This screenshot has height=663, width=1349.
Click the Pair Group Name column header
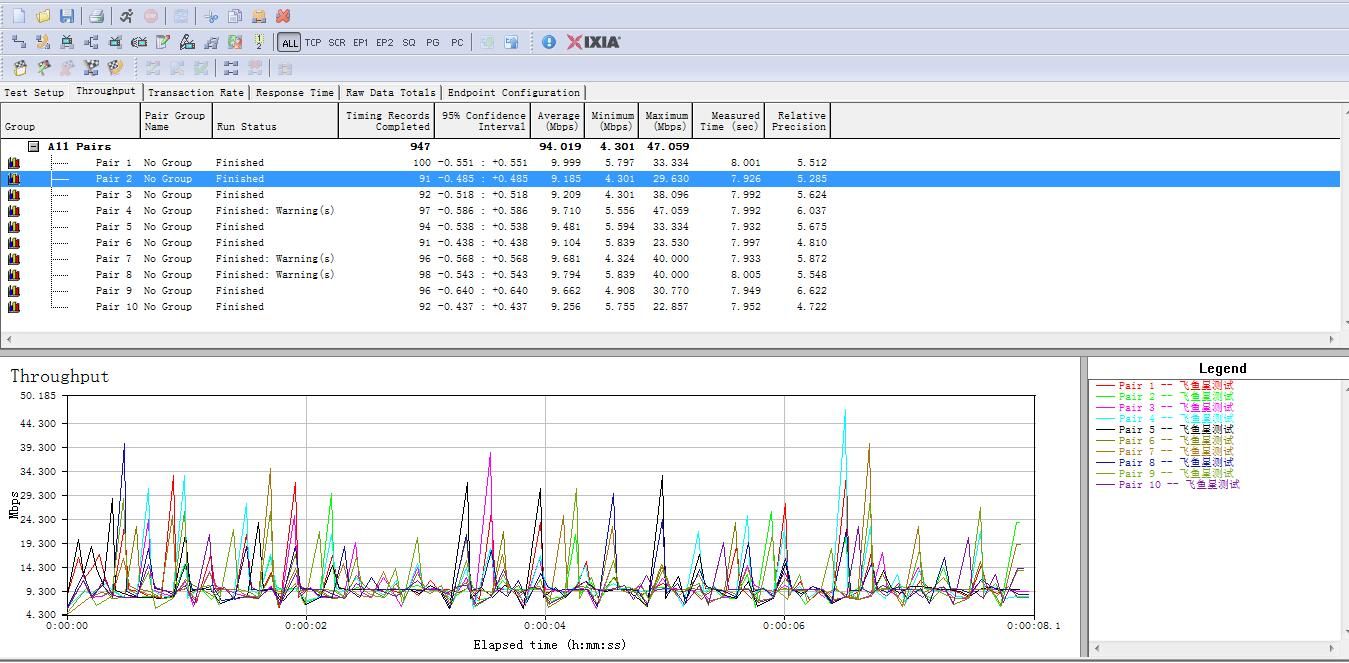tap(177, 121)
